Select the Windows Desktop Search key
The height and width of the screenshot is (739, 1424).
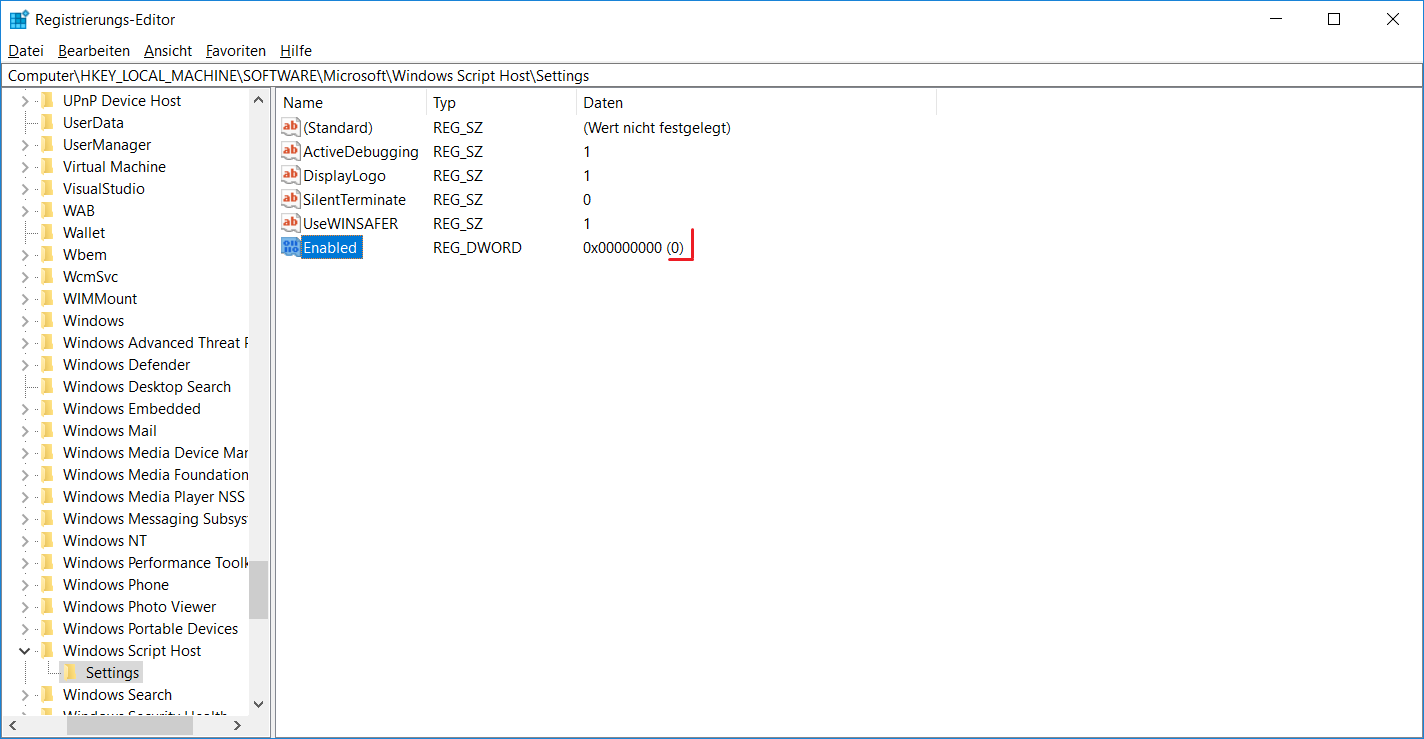pos(147,386)
